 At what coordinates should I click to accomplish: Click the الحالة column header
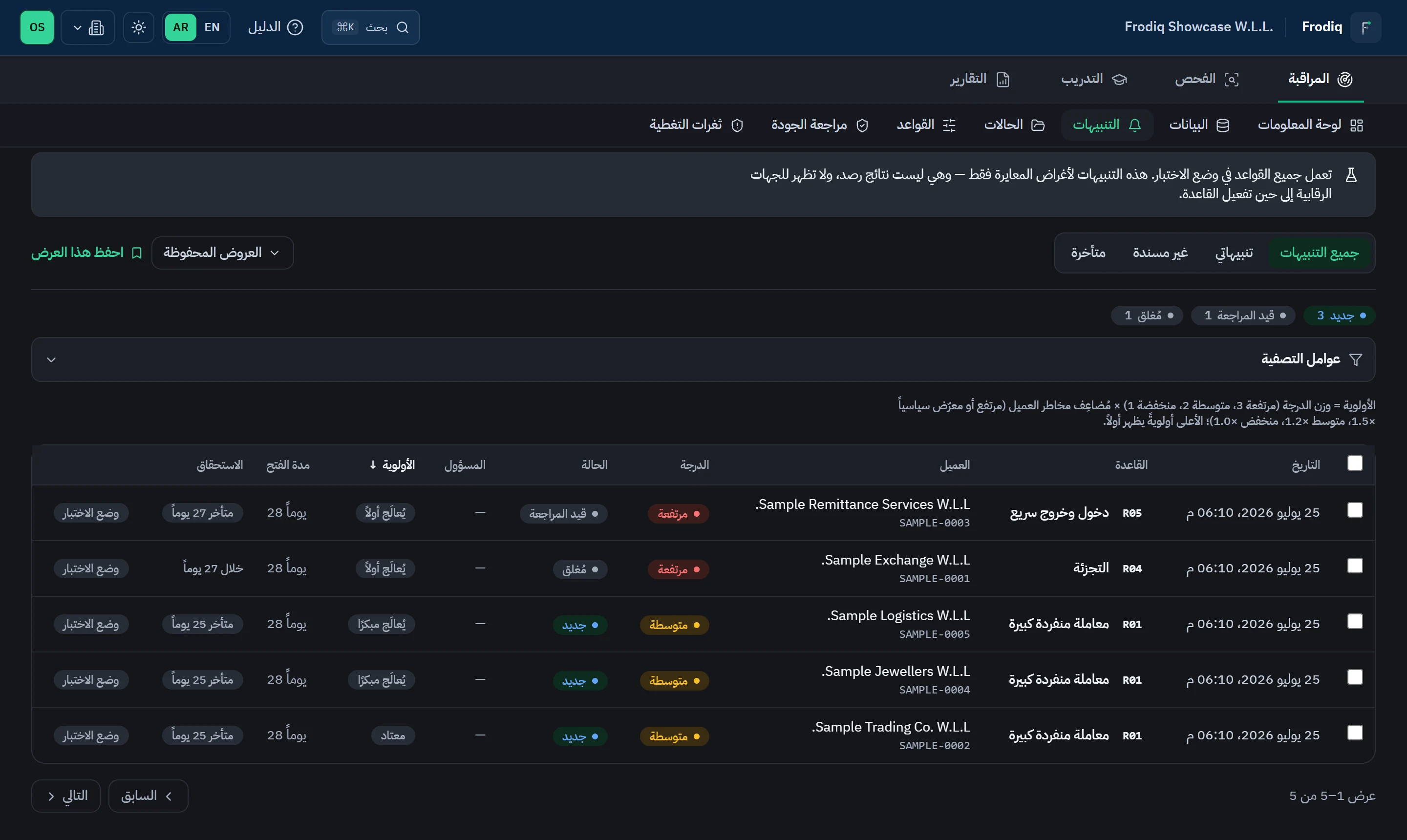(595, 465)
